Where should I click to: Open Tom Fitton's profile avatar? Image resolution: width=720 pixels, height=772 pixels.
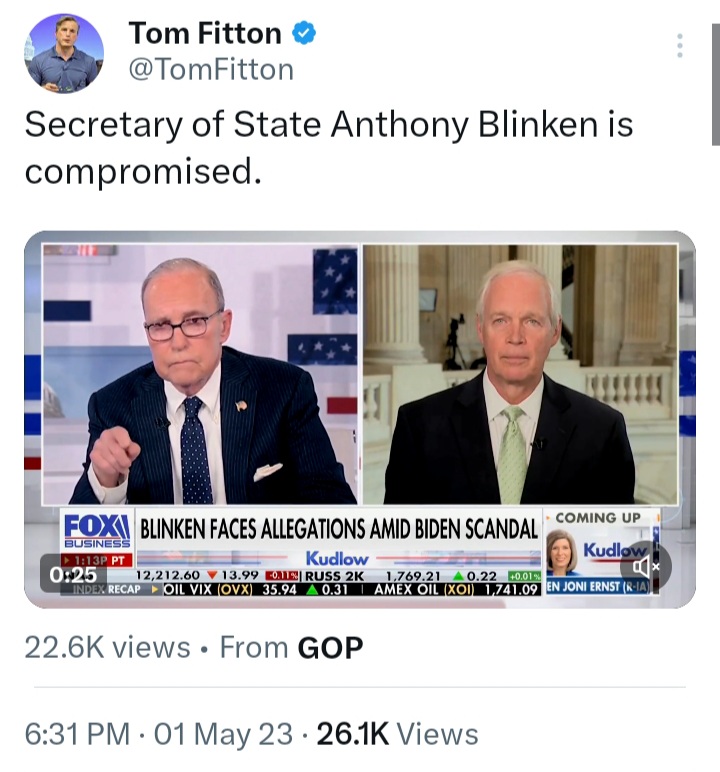tap(64, 54)
